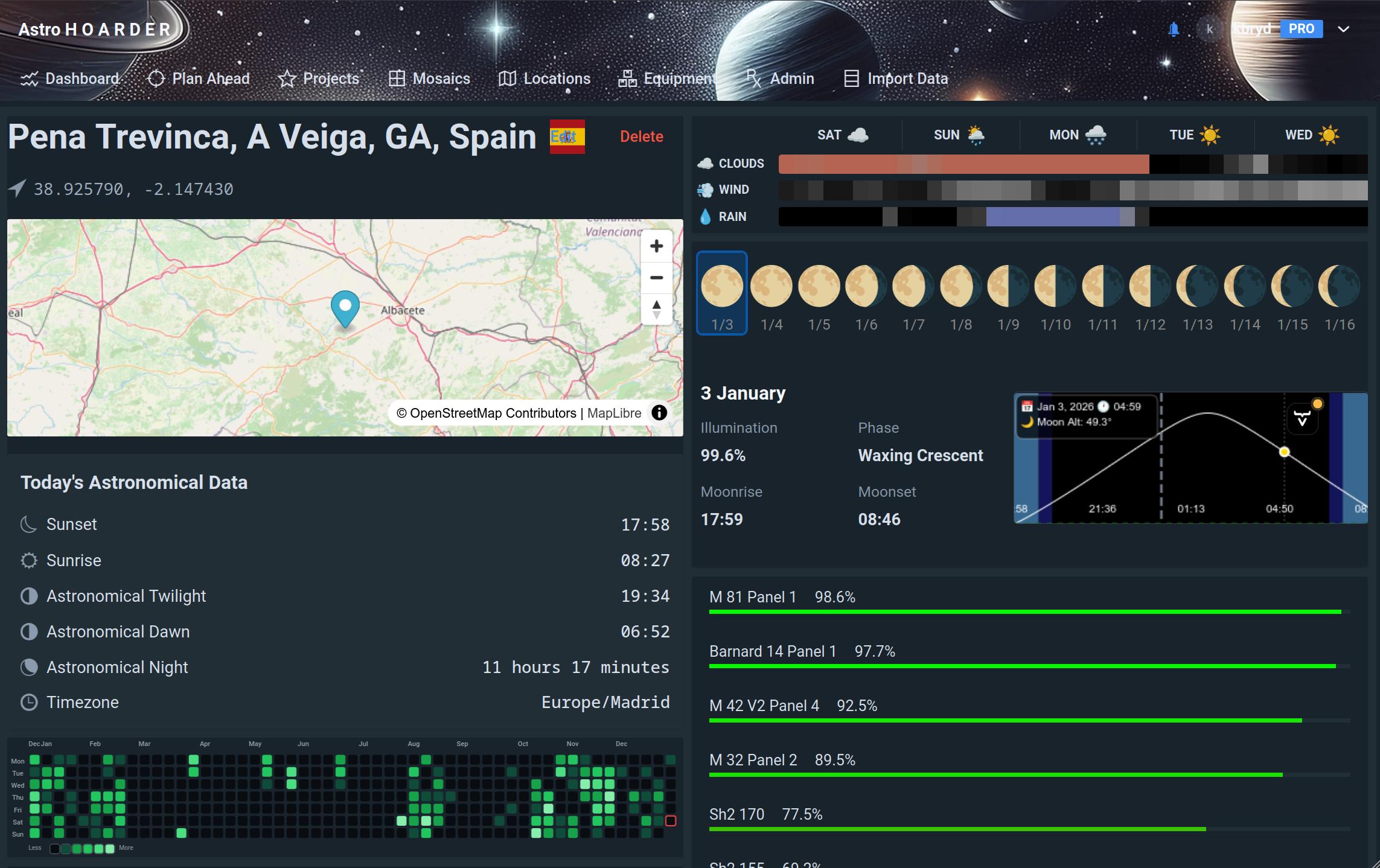Click the Taurus constellation icon in moon chart
Image resolution: width=1380 pixels, height=868 pixels.
(x=1302, y=418)
